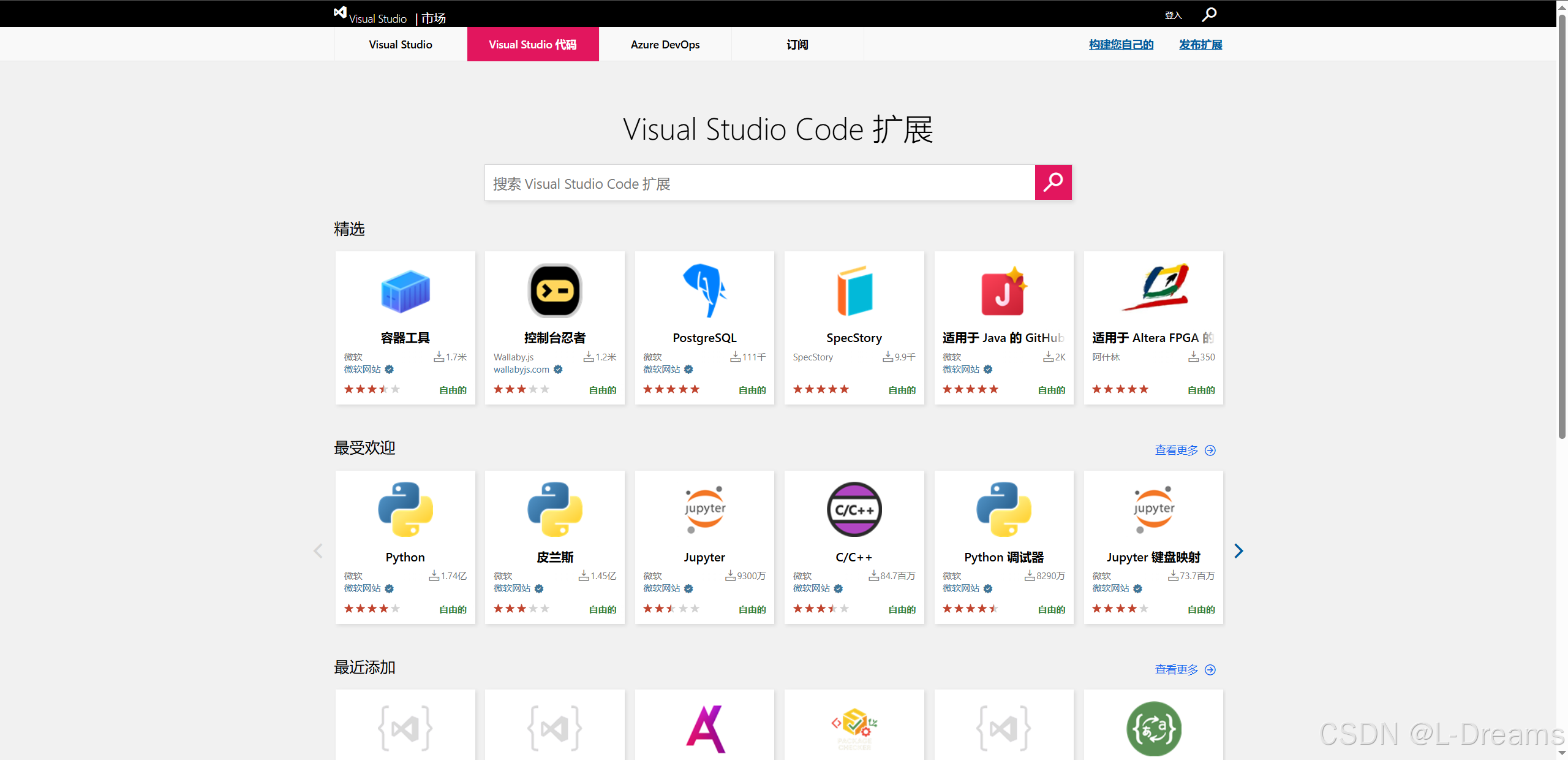Click the left chevron of popular carousel
The height and width of the screenshot is (760, 1568).
(x=318, y=550)
